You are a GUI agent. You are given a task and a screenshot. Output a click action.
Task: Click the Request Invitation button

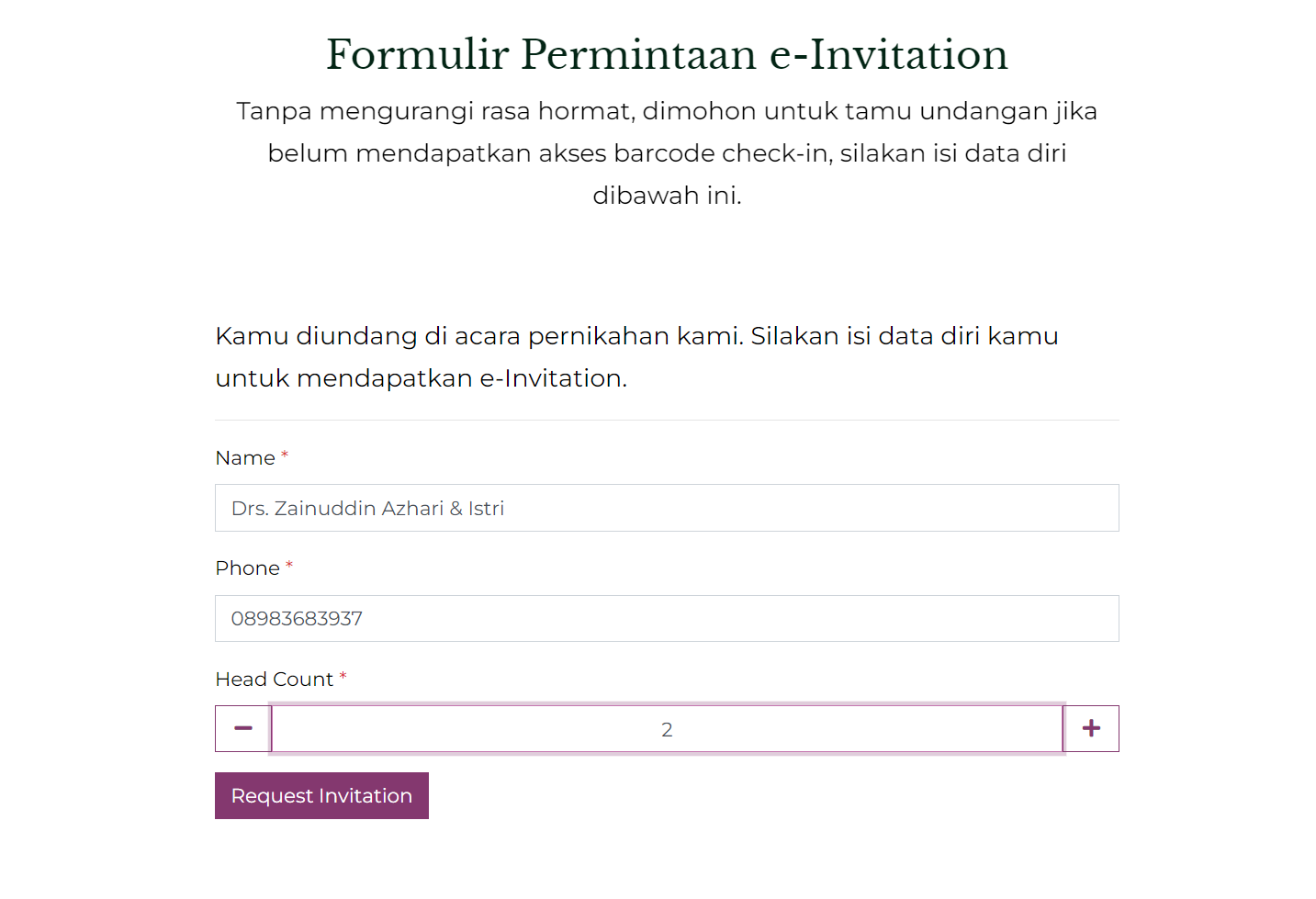coord(321,795)
